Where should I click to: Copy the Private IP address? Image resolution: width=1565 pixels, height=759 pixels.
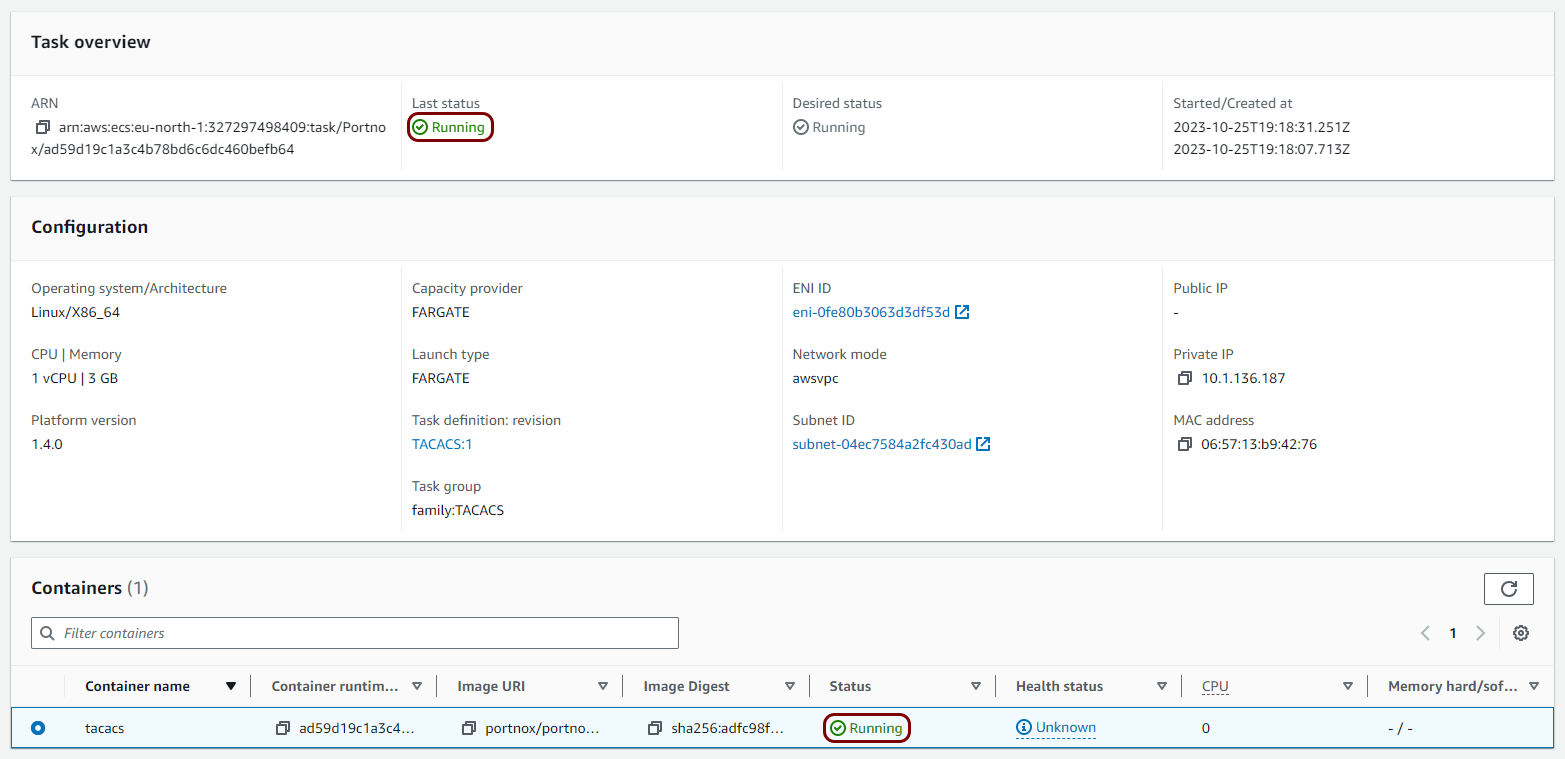click(x=1184, y=378)
